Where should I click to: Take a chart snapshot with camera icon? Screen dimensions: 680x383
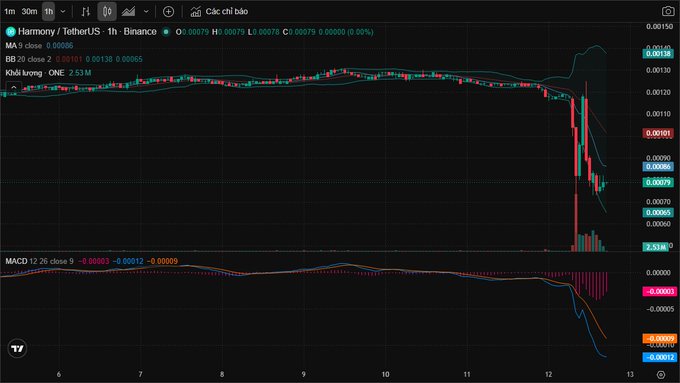point(668,11)
